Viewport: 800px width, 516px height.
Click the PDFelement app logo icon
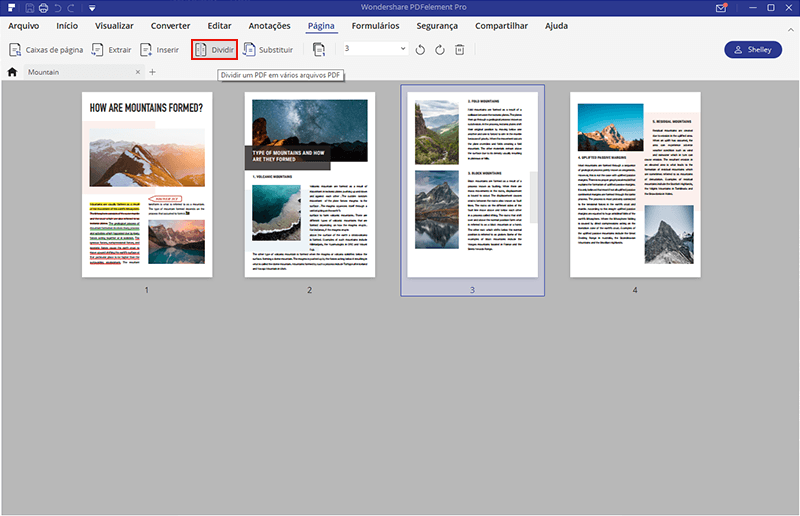tap(11, 8)
